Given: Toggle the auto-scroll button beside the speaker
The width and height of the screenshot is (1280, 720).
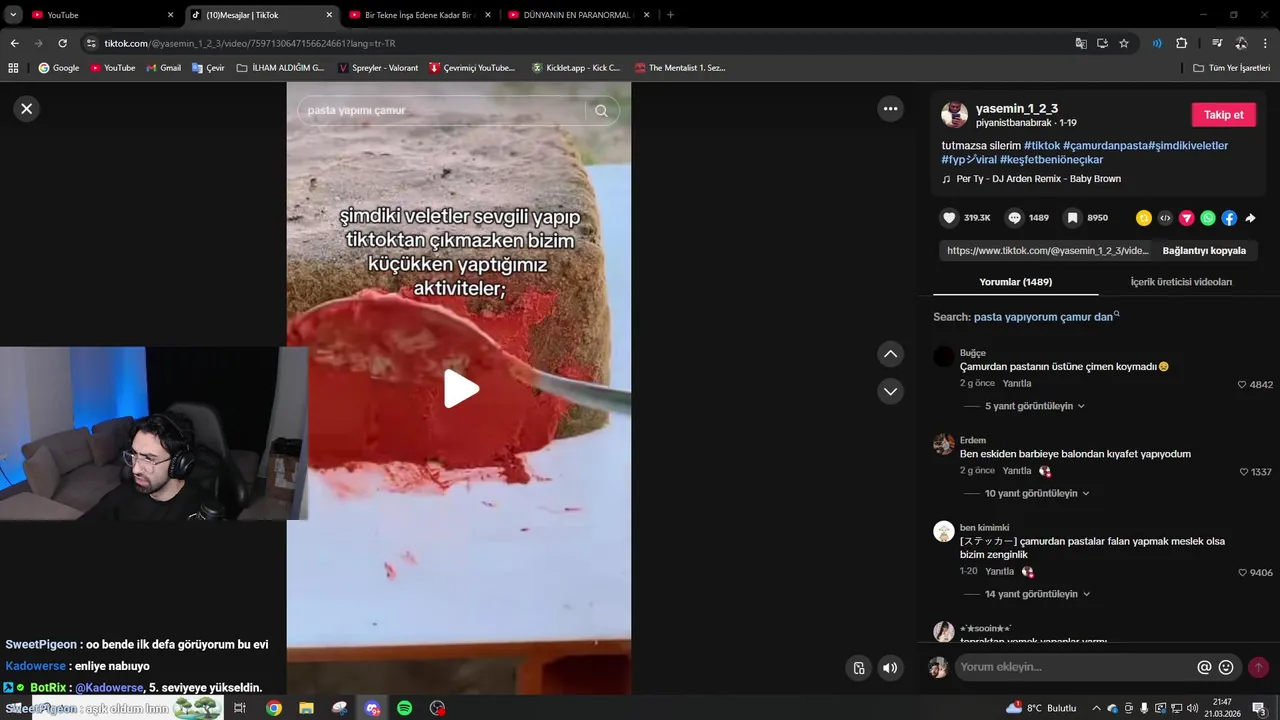Looking at the screenshot, I should (858, 668).
